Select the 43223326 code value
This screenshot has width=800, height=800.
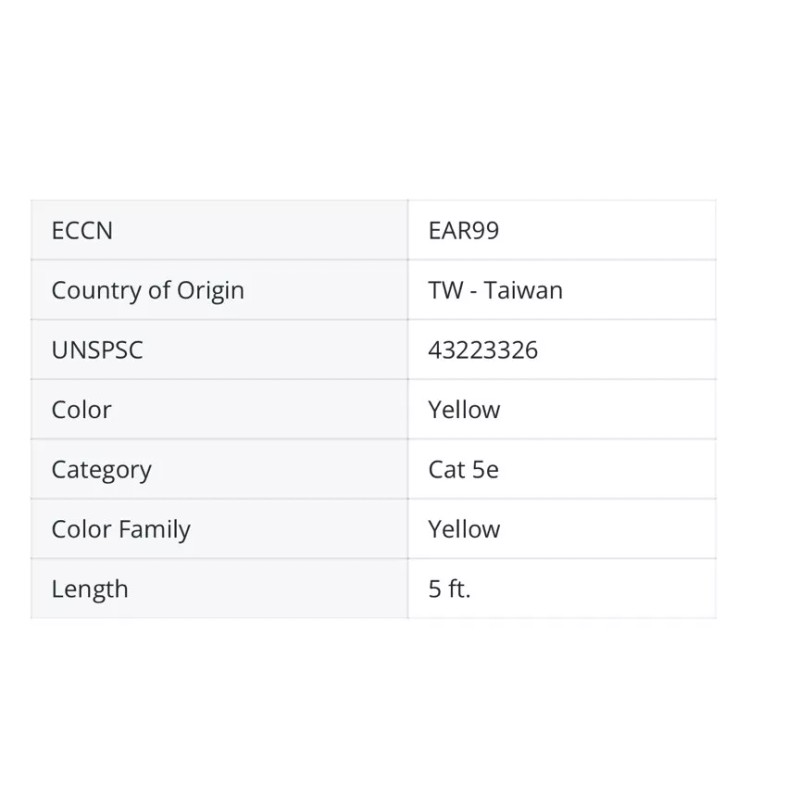click(483, 350)
